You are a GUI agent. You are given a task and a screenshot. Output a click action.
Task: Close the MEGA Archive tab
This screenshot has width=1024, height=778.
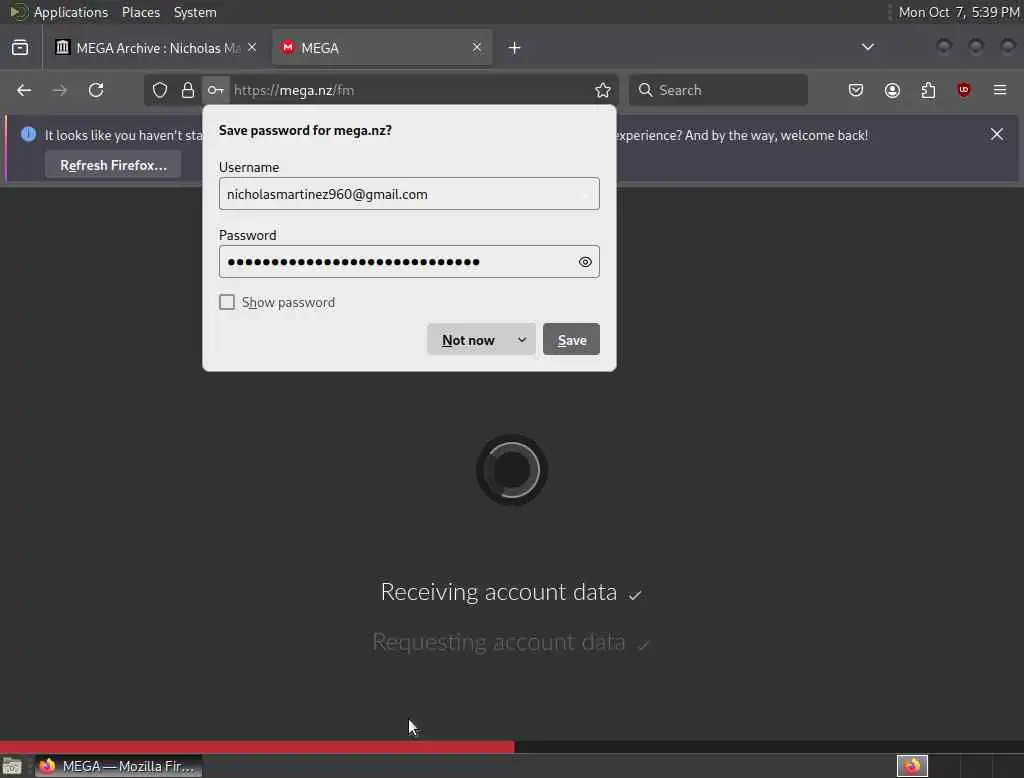(x=252, y=48)
